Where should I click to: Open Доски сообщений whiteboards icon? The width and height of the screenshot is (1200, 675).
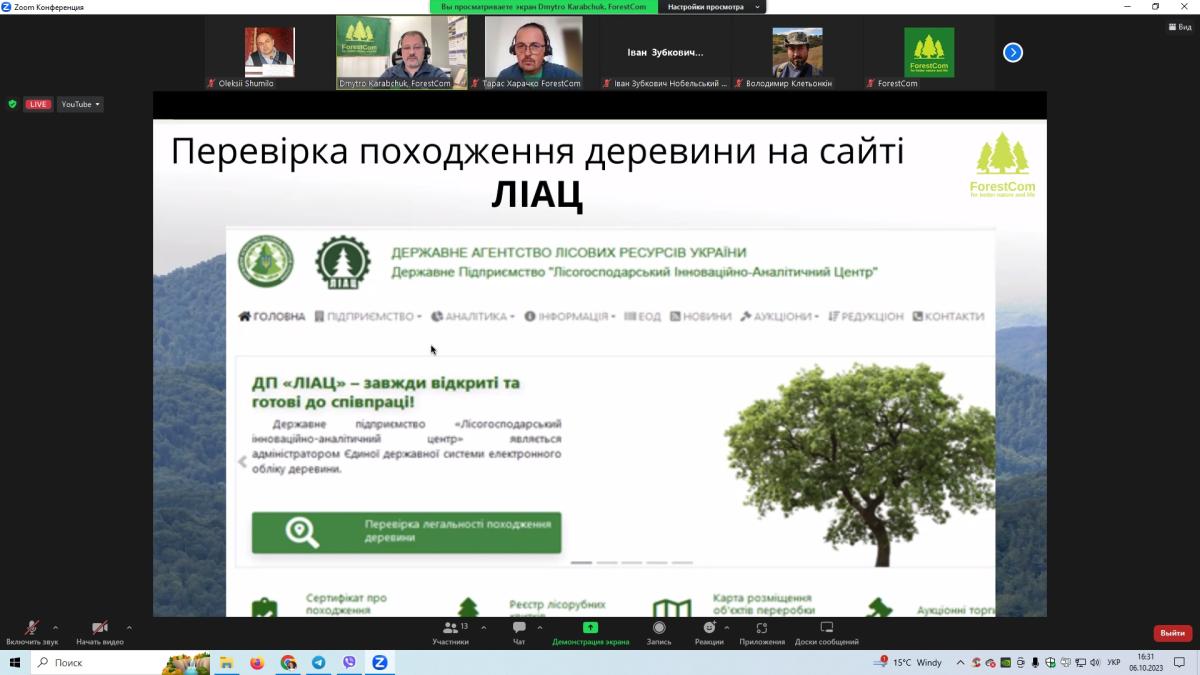coord(826,628)
